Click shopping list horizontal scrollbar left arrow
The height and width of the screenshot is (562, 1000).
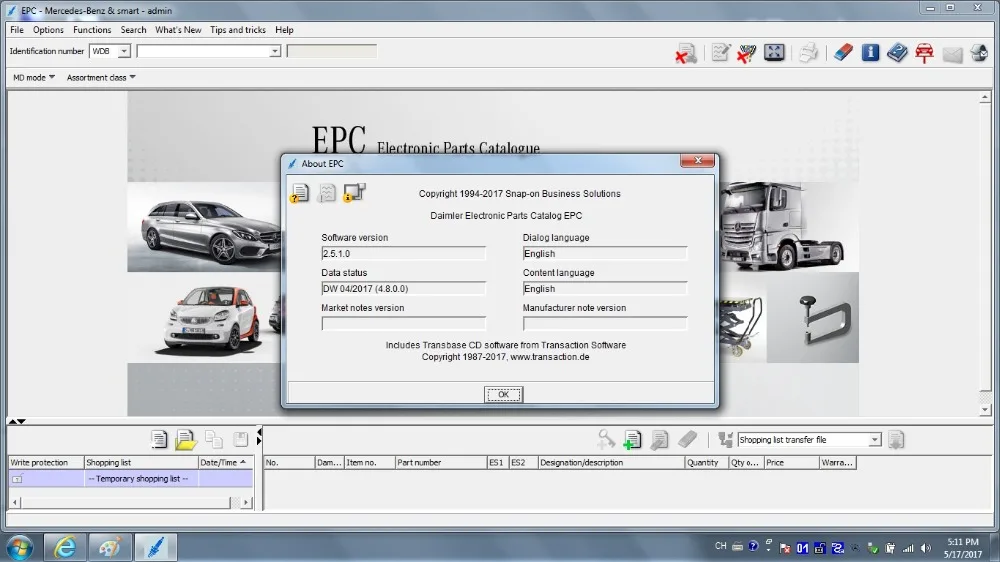15,503
